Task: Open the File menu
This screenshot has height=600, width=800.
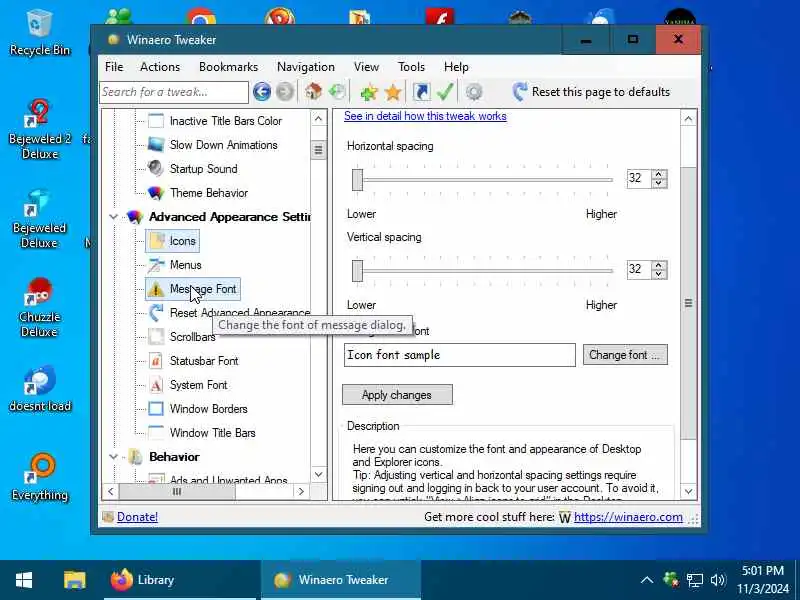Action: pos(114,67)
